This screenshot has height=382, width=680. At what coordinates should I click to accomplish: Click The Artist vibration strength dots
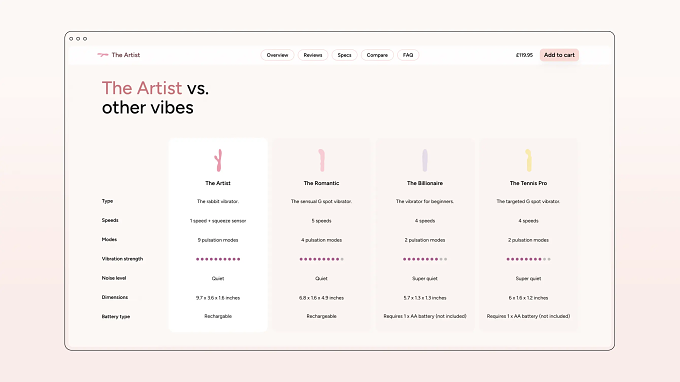coord(218,259)
